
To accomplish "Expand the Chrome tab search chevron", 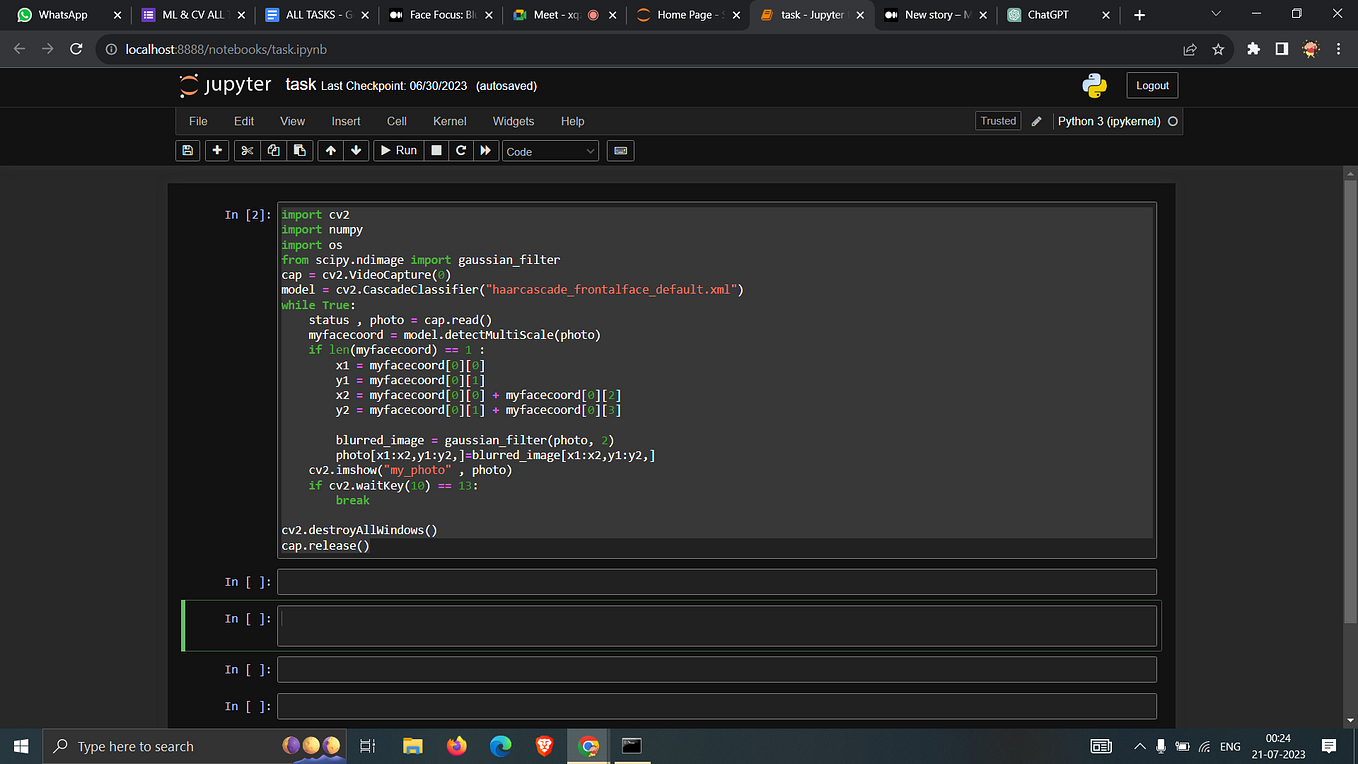I will click(x=1216, y=15).
